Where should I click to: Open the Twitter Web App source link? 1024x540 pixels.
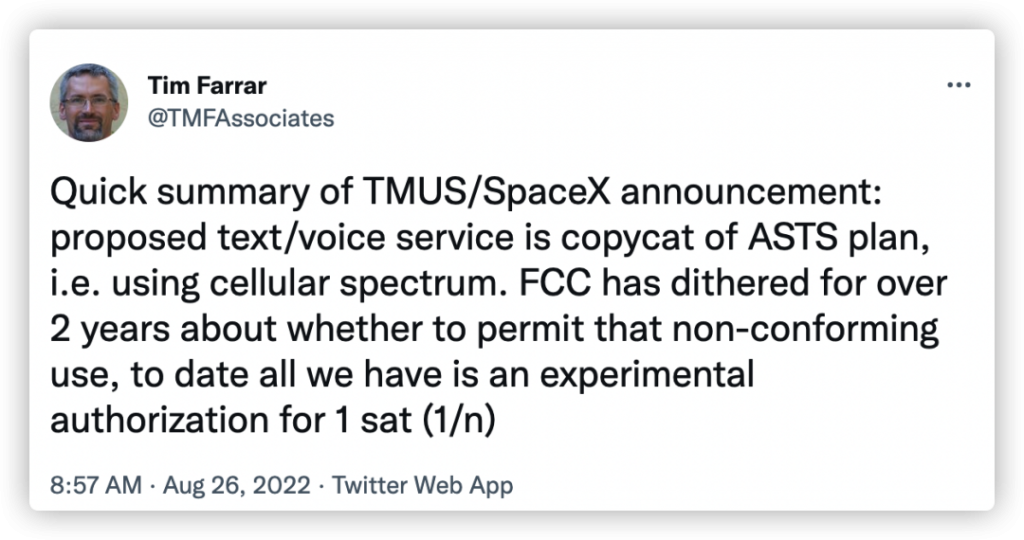point(423,485)
